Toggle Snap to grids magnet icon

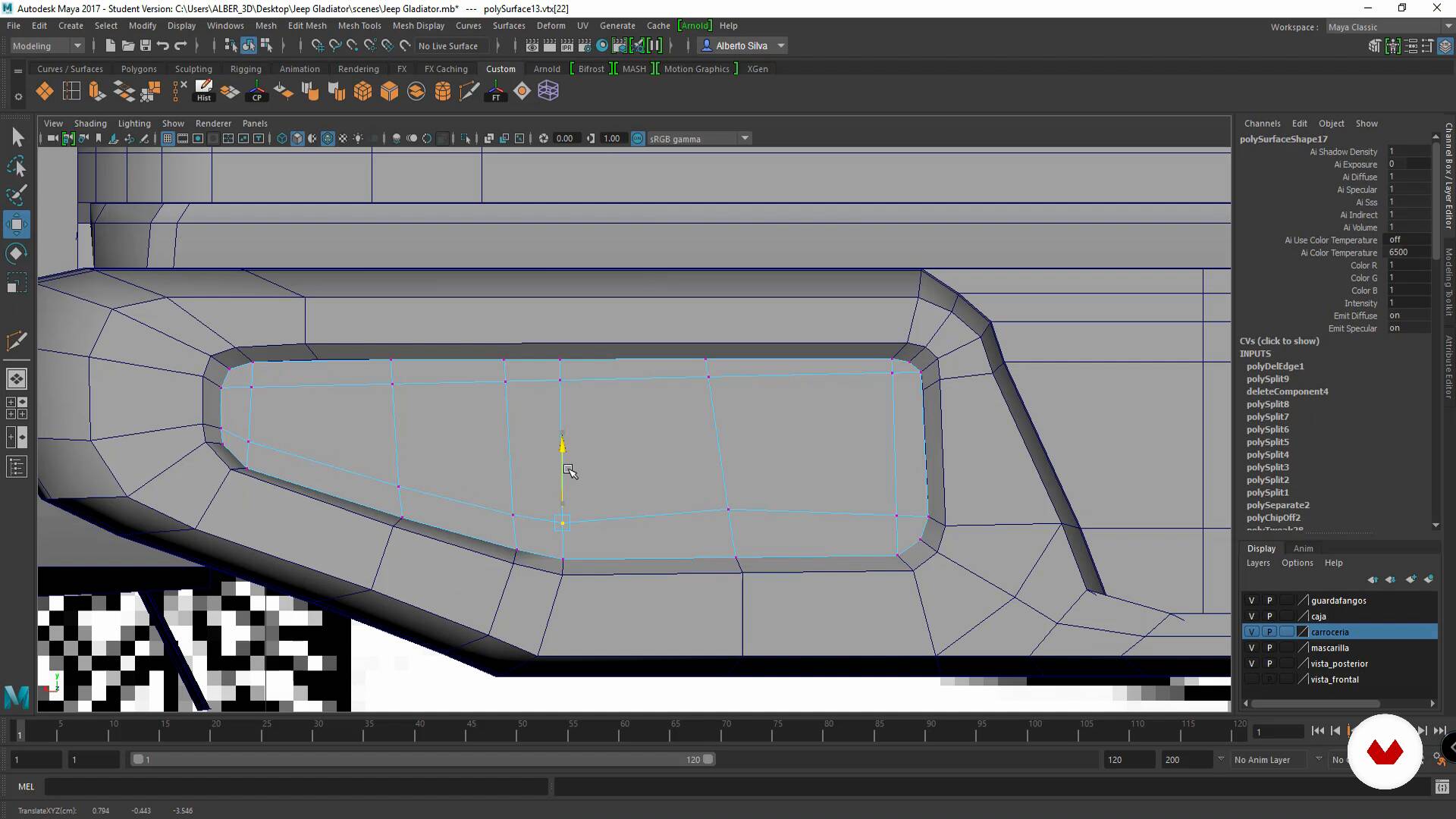pos(317,45)
